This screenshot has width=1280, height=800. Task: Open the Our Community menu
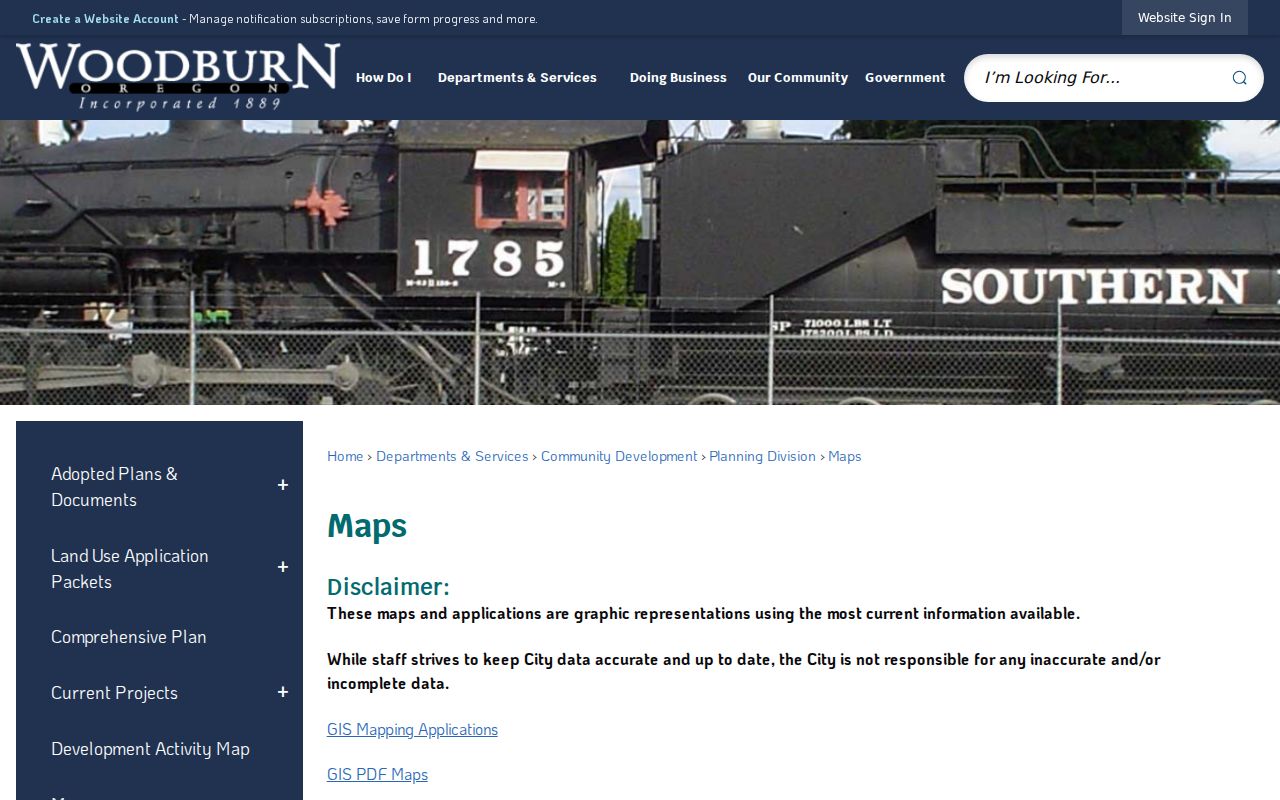click(798, 78)
